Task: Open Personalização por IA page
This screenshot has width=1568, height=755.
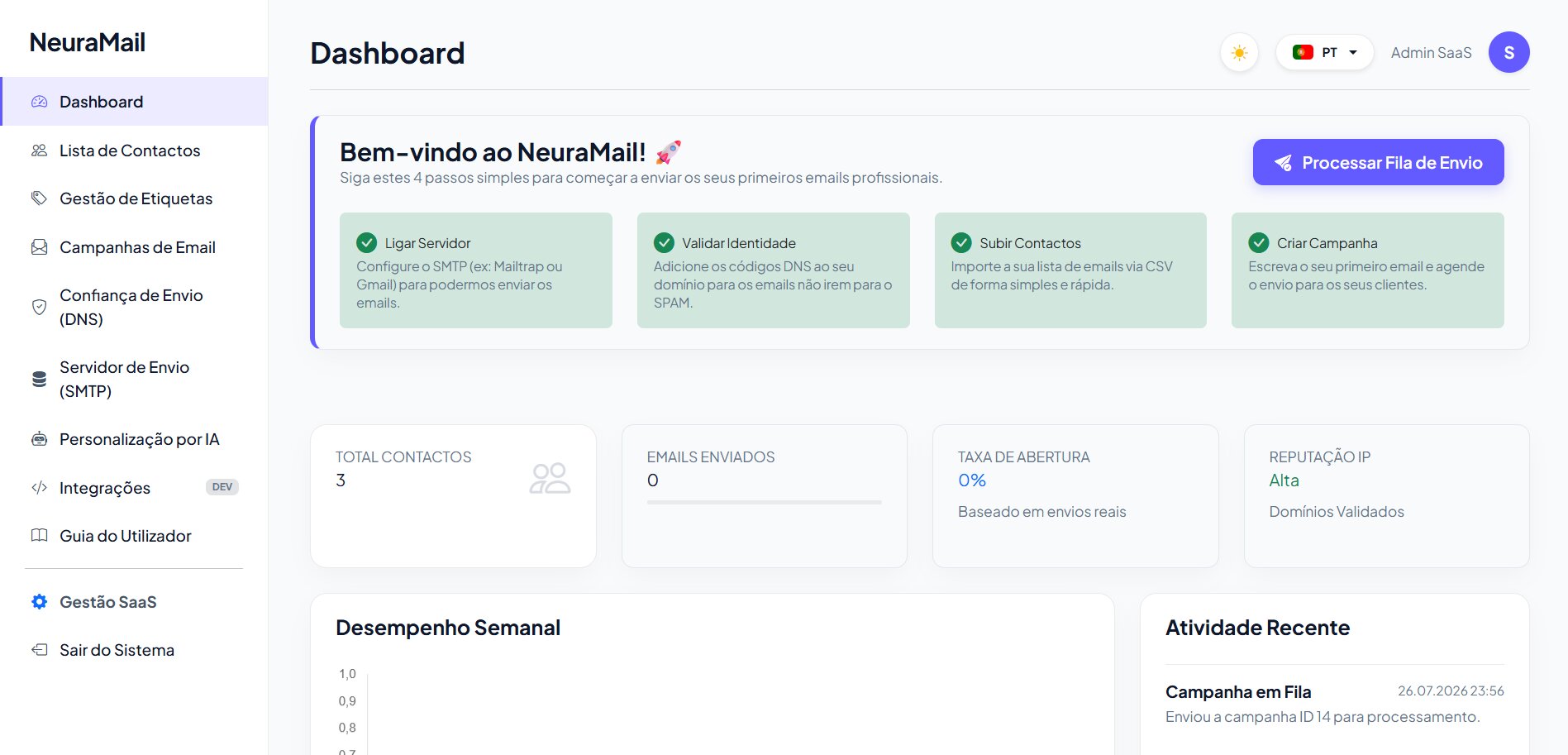Action: coord(134,439)
